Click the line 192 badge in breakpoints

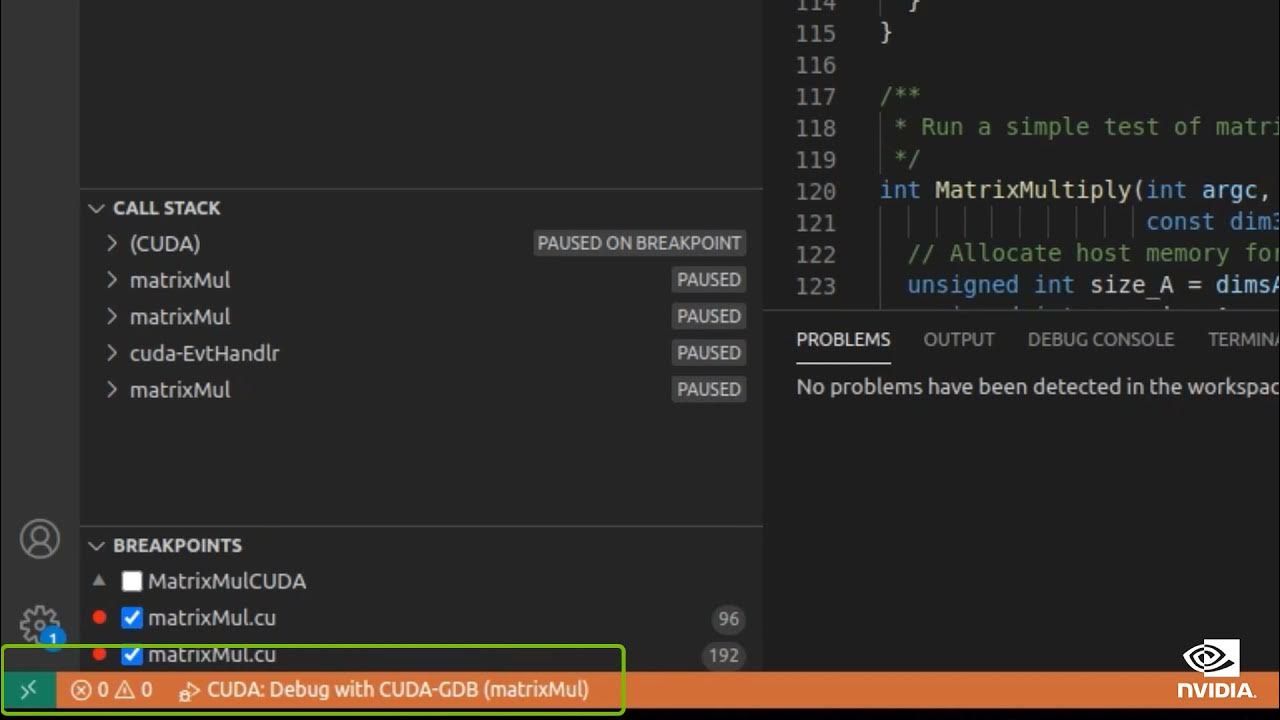click(x=724, y=656)
